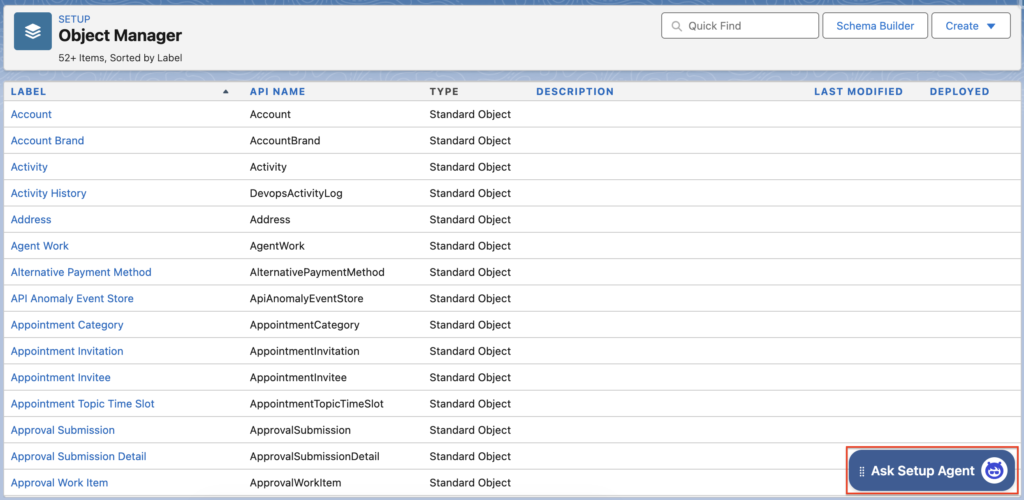Screen dimensions: 1024x500
Task: Click Standard Object type in Address row
Action: tap(470, 219)
